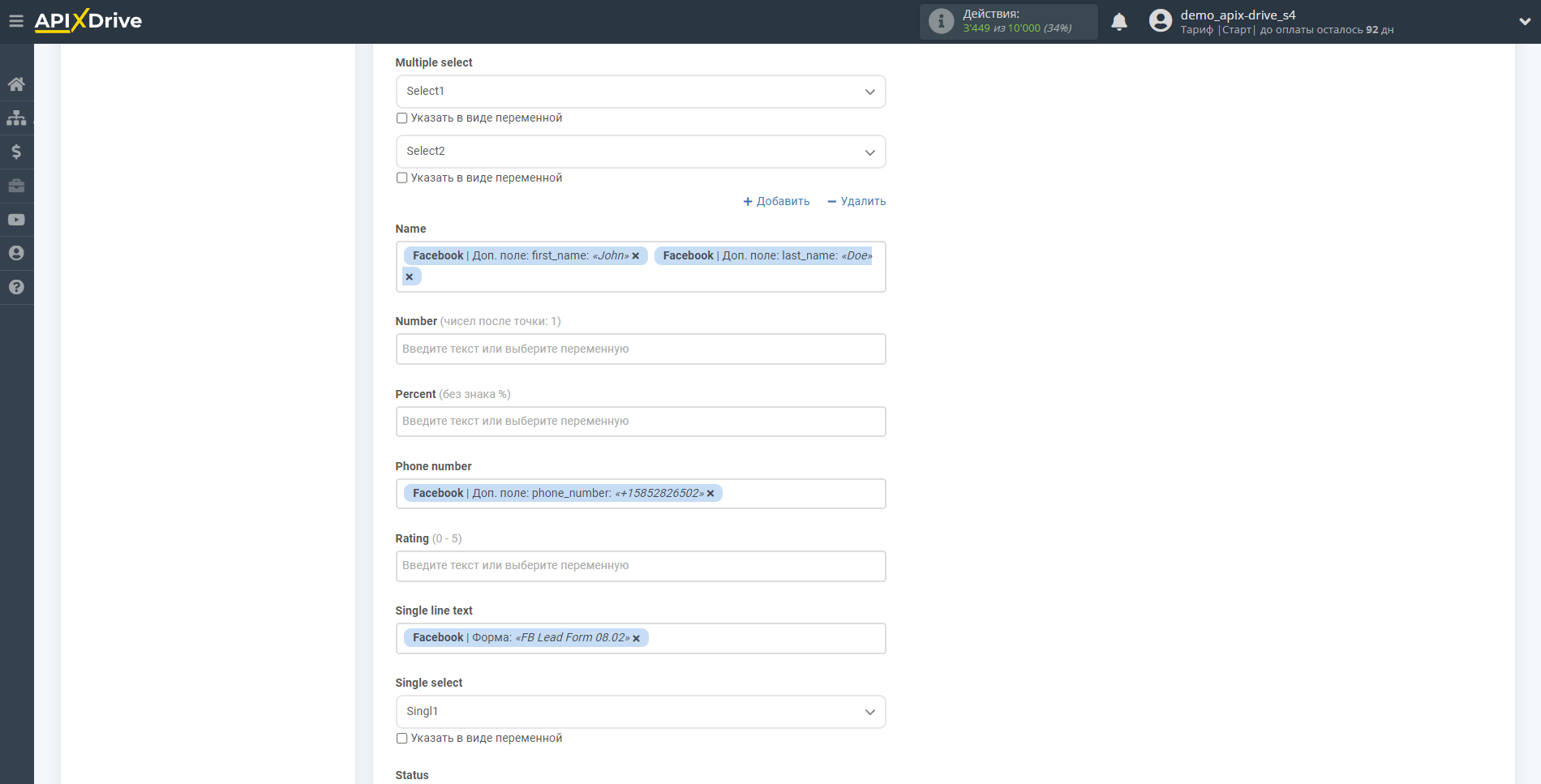Screen dimensions: 1541x784
Task: Expand the account menu chevron
Action: click(x=1525, y=22)
